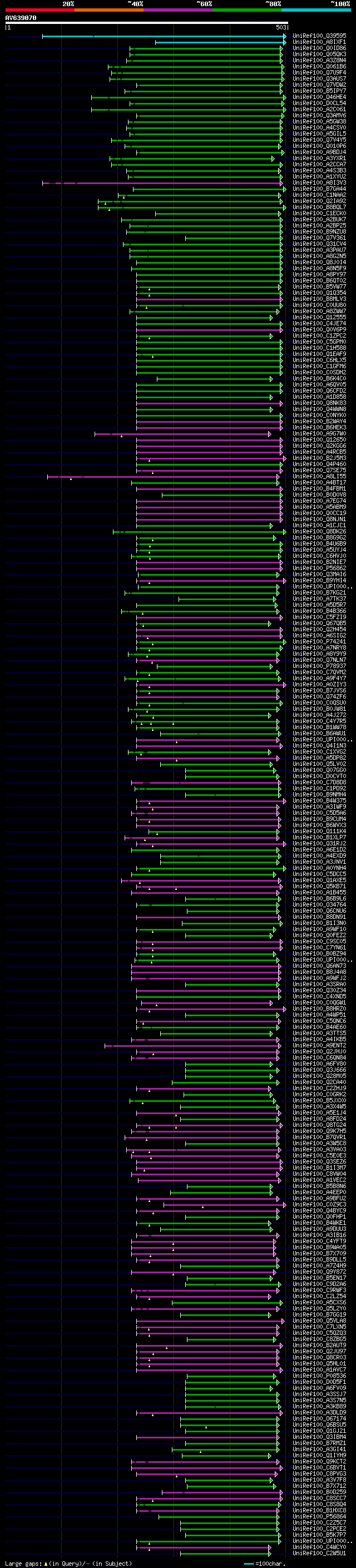Select the label UniRef100_Q31RJ2
The image size is (356, 1568).
(319, 843)
